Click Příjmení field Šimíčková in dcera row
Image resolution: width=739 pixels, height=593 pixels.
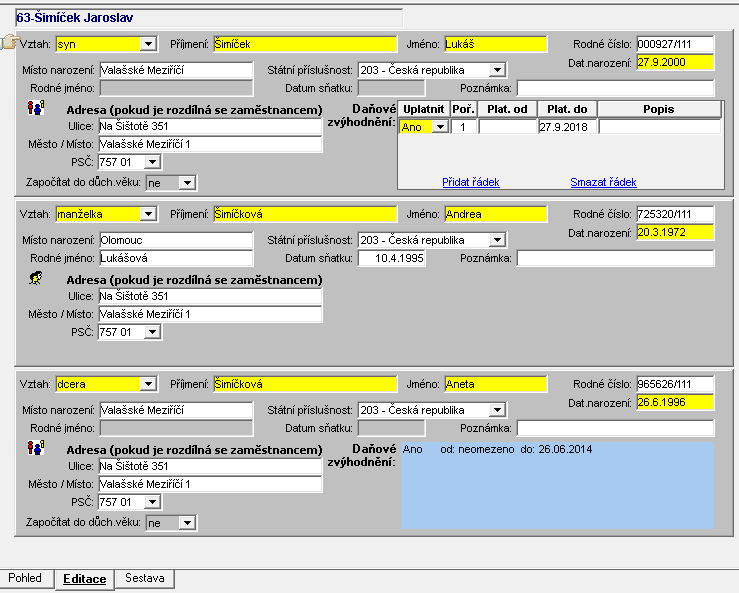305,385
